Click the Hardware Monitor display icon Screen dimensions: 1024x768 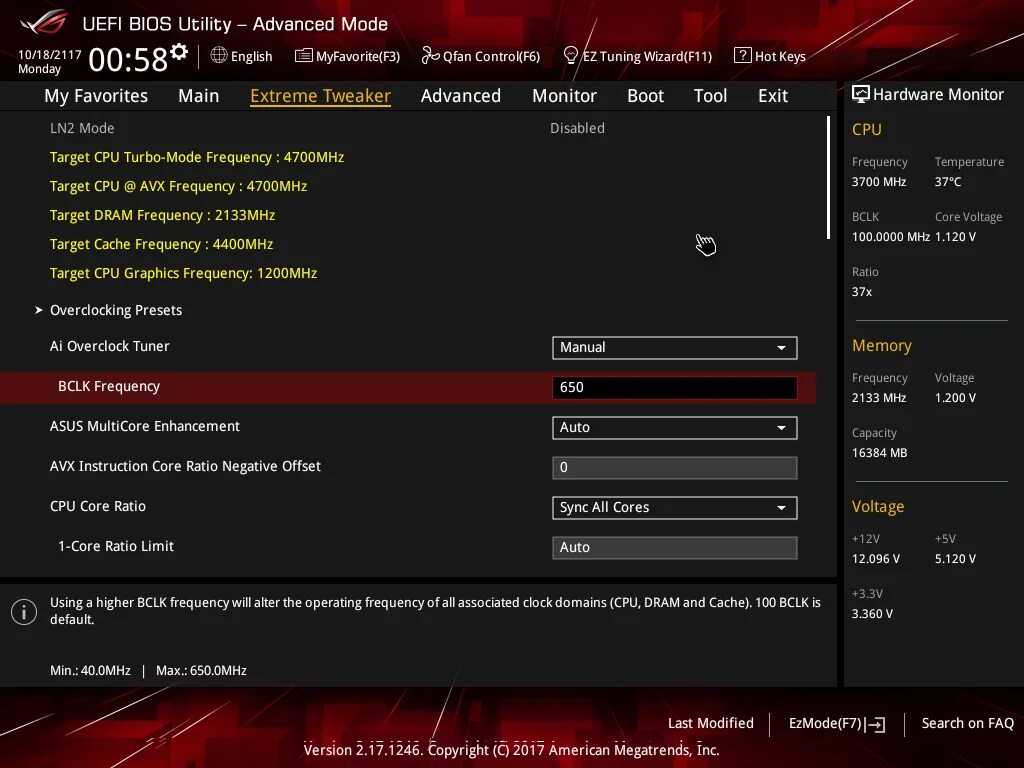(x=860, y=94)
